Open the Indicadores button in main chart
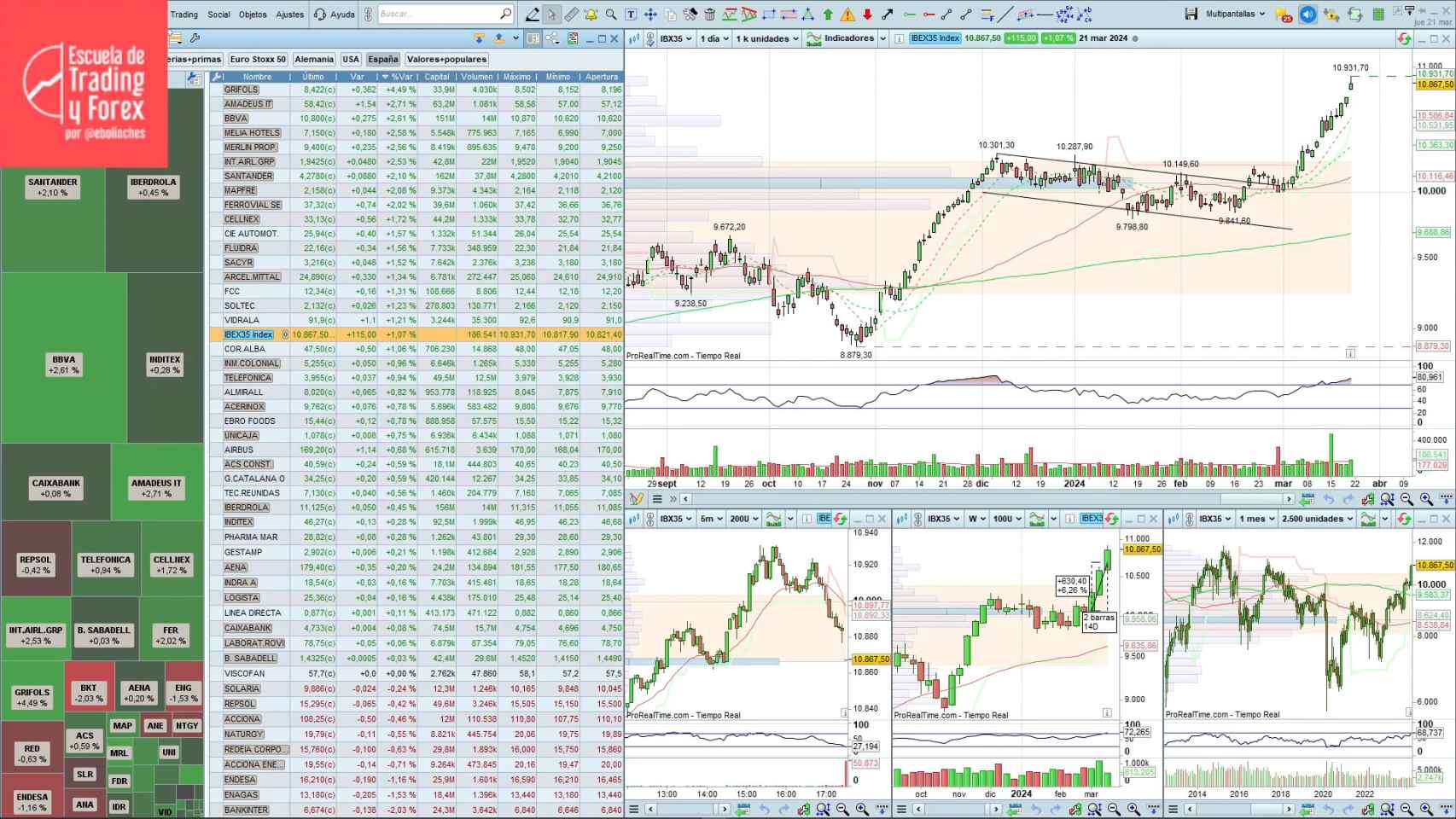The width and height of the screenshot is (1456, 819). 841,38
